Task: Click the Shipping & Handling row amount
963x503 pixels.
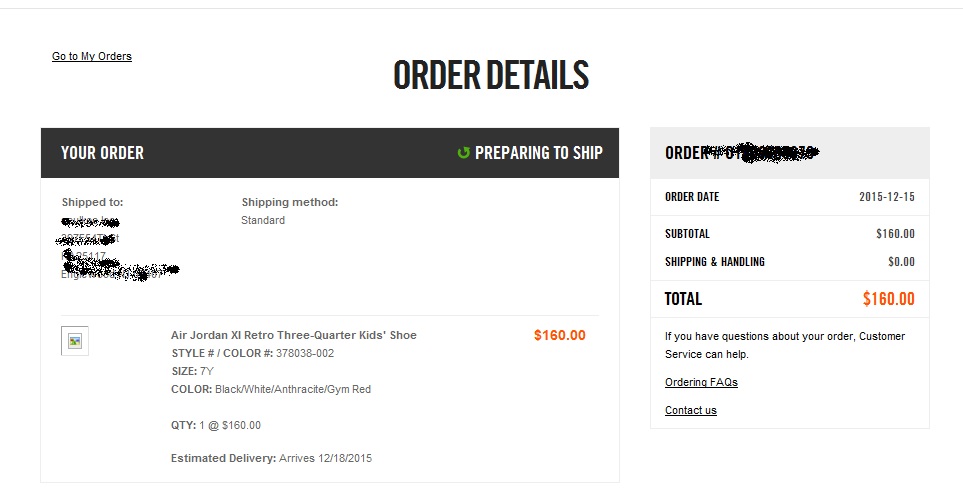Action: pyautogui.click(x=901, y=262)
